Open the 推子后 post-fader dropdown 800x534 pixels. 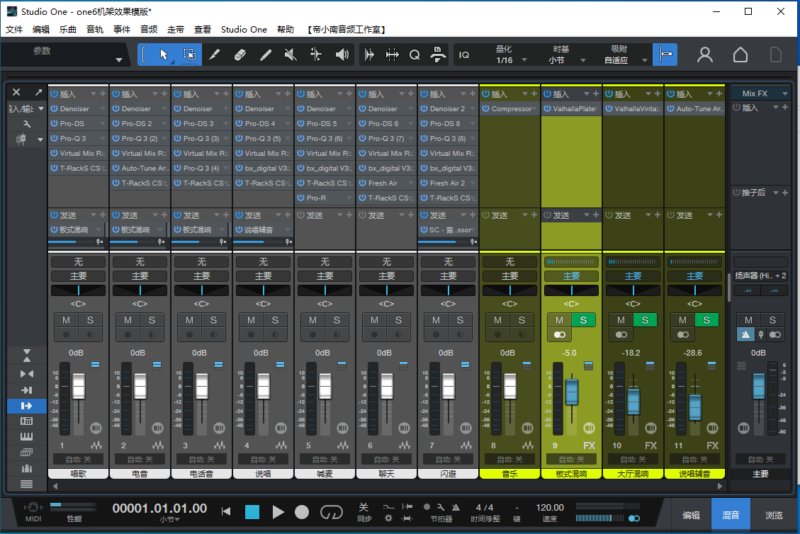[776, 193]
